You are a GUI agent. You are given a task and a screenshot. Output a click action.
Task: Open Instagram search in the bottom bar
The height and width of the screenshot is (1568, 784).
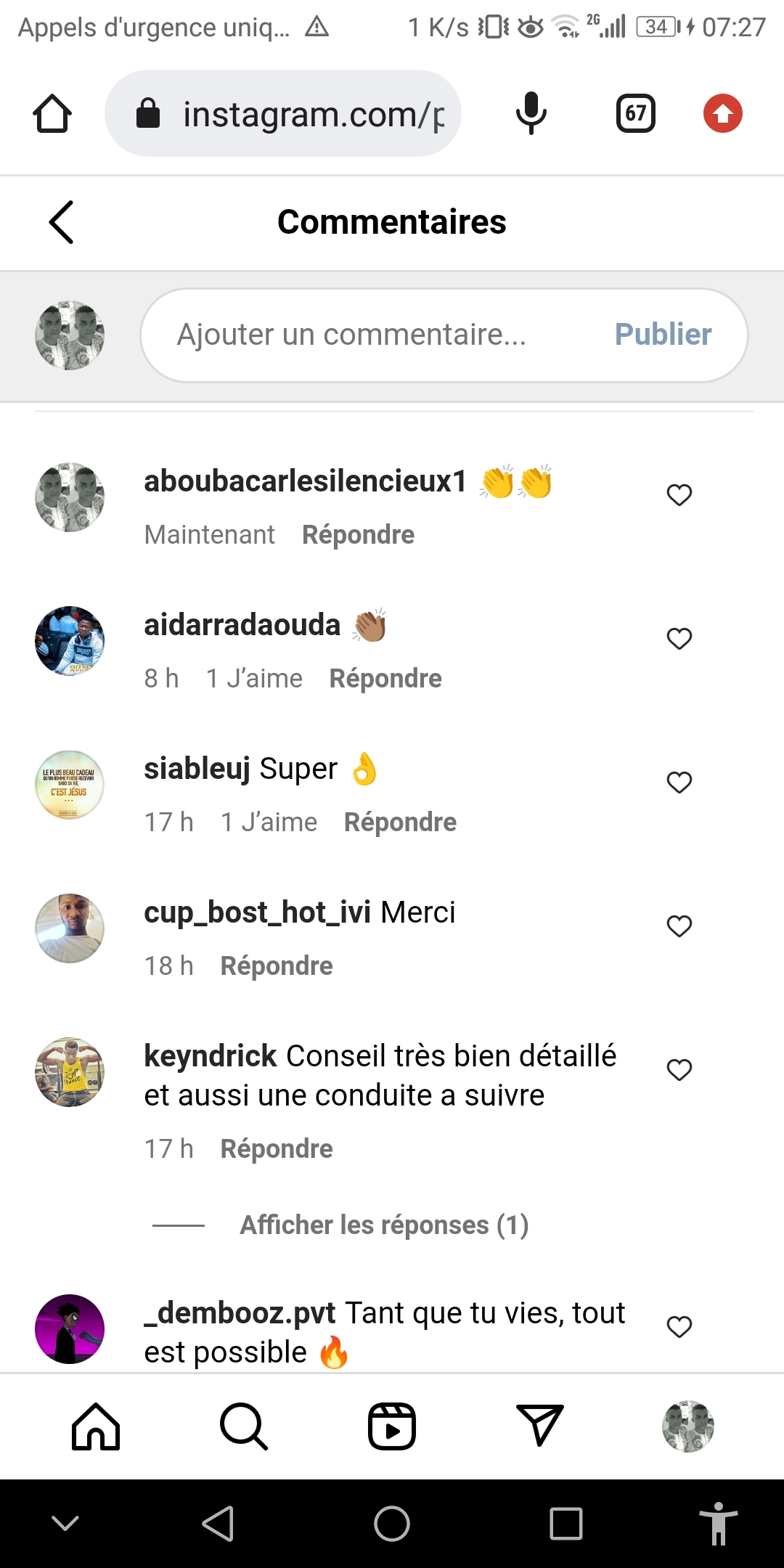pos(244,1426)
